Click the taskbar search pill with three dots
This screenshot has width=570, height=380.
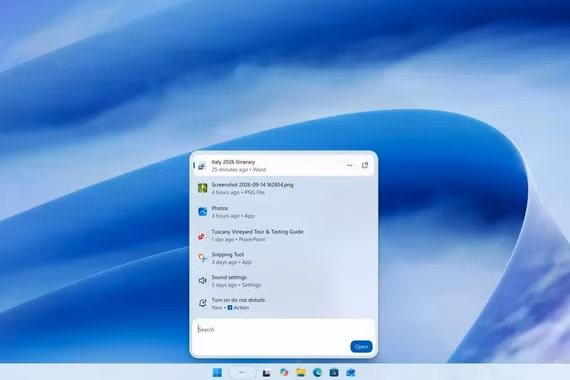click(242, 372)
